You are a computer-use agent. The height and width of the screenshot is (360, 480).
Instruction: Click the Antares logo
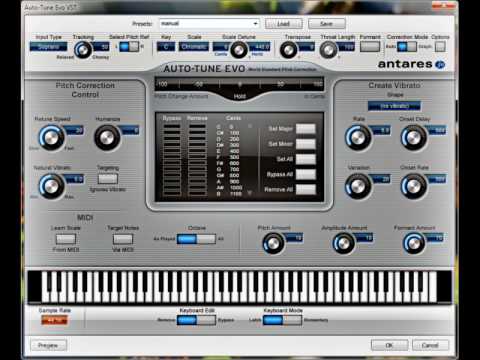[412, 64]
